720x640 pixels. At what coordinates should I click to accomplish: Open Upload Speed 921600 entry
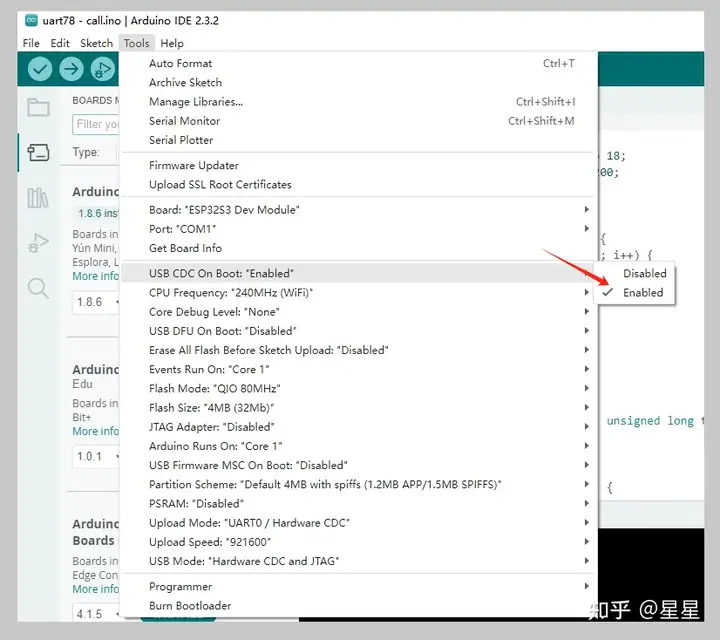pos(359,542)
